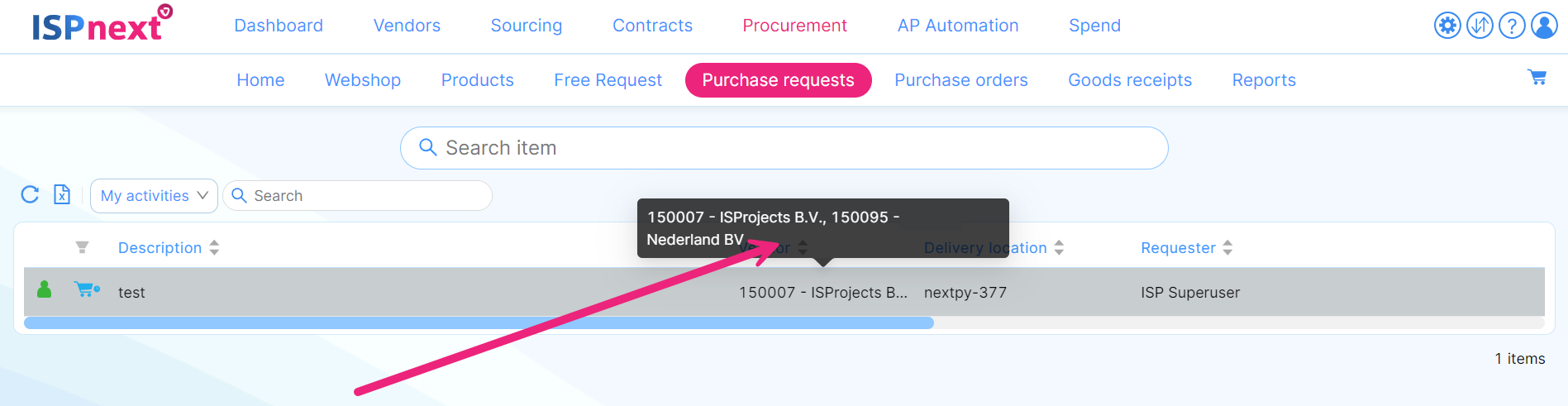The image size is (1568, 406).
Task: Click the filter funnel icon in table header
Action: point(82,247)
